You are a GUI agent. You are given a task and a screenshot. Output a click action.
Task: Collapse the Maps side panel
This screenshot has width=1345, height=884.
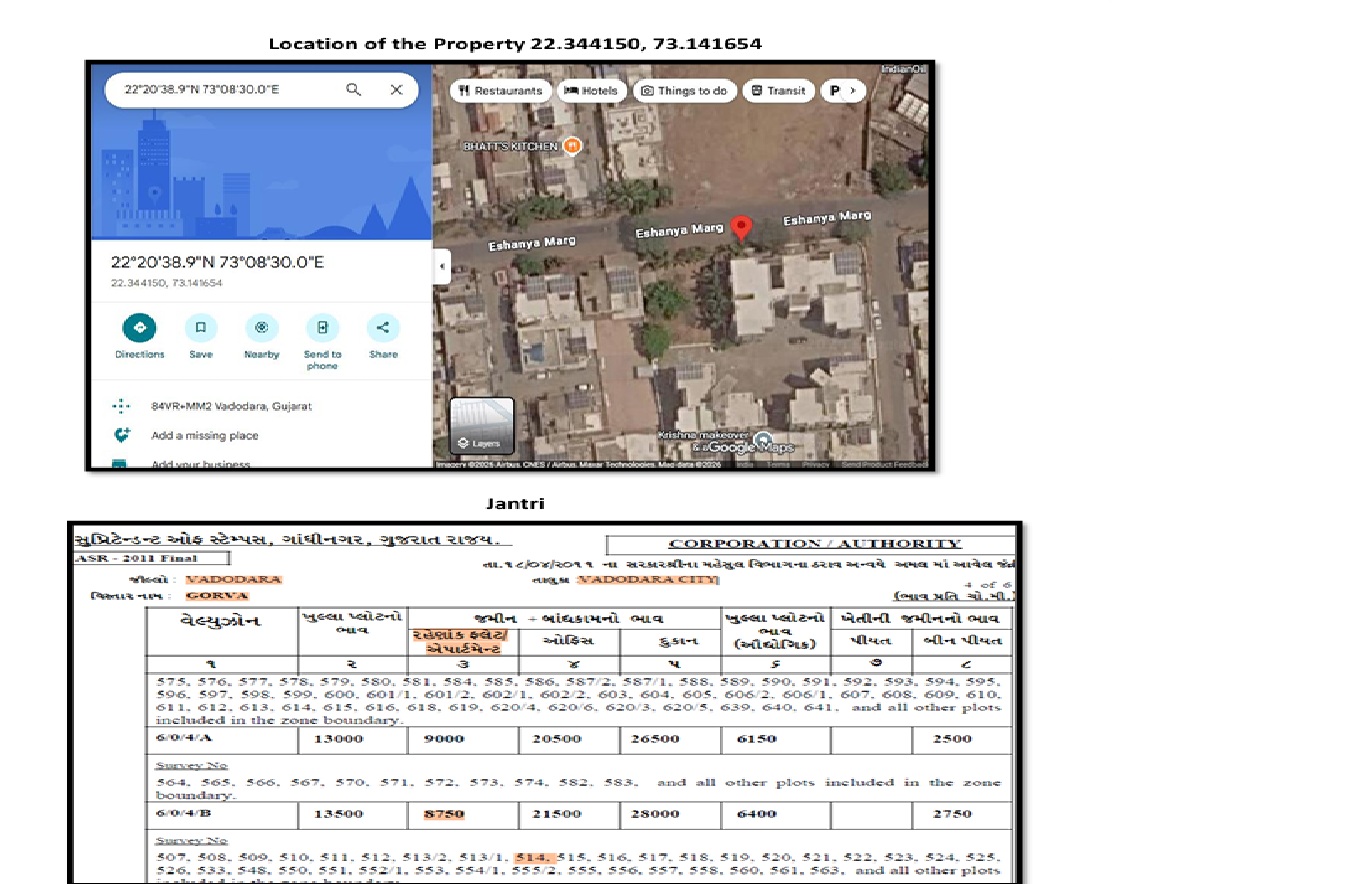tap(441, 267)
